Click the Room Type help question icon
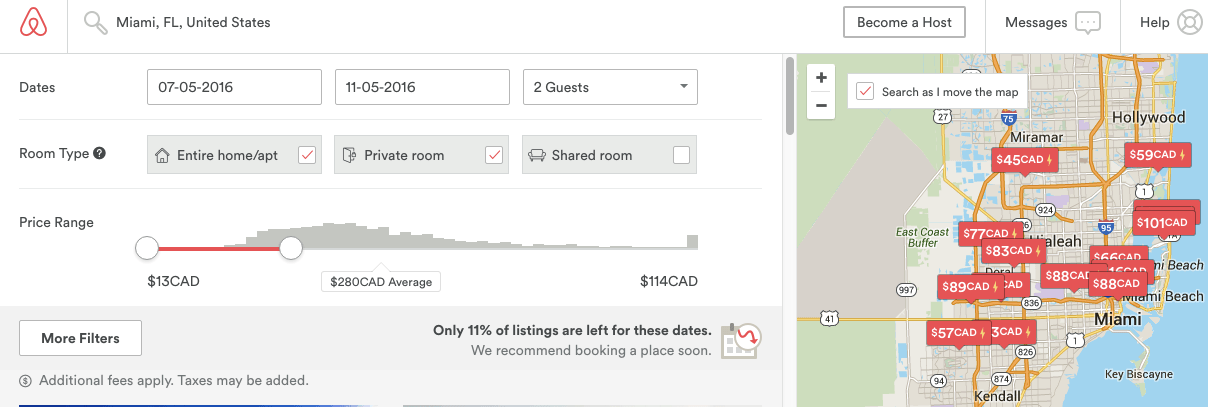The height and width of the screenshot is (407, 1208). click(99, 154)
